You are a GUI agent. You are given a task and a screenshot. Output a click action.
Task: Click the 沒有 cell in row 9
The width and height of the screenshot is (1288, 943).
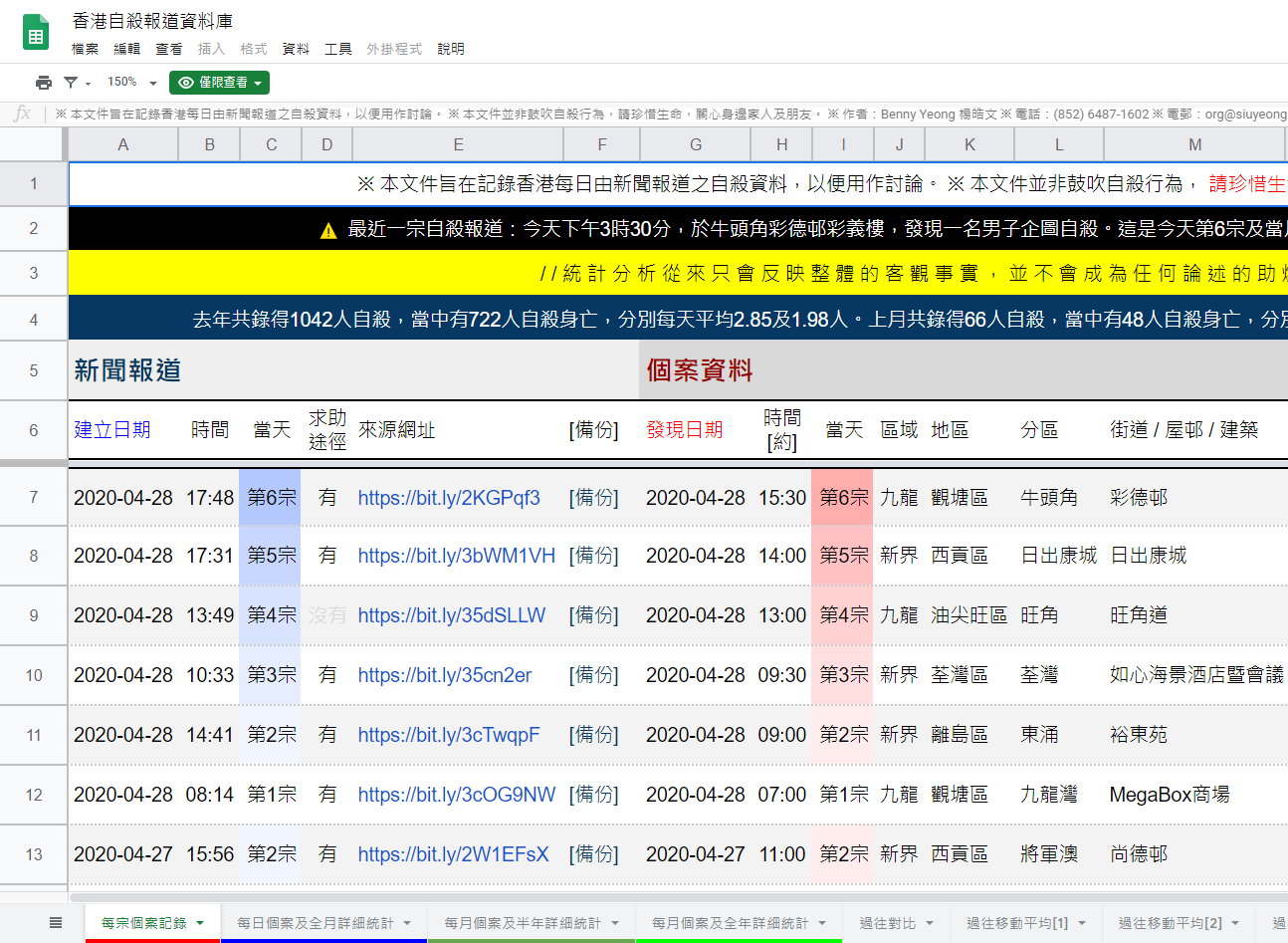point(327,615)
